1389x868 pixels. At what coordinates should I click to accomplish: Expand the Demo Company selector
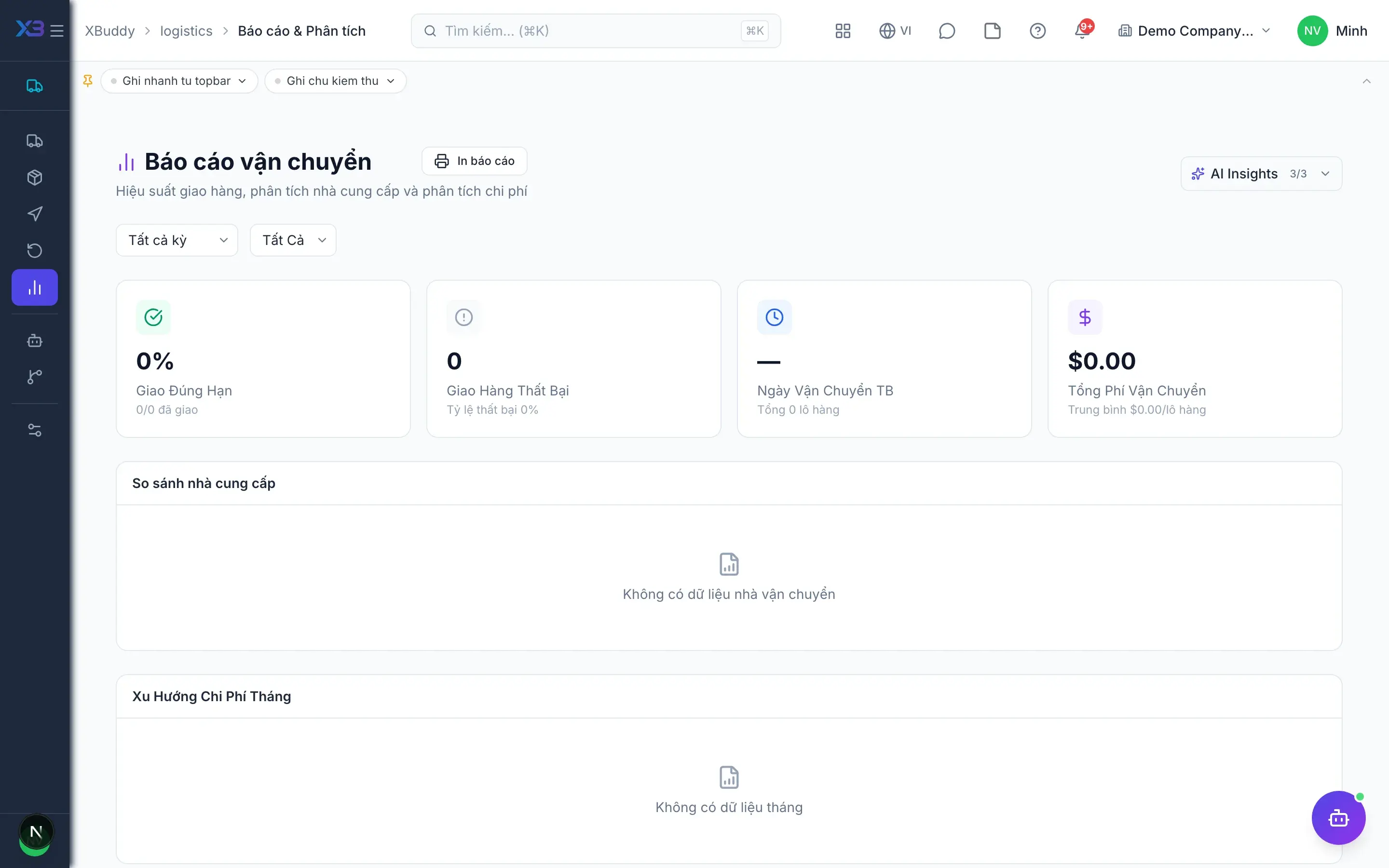coord(1194,30)
